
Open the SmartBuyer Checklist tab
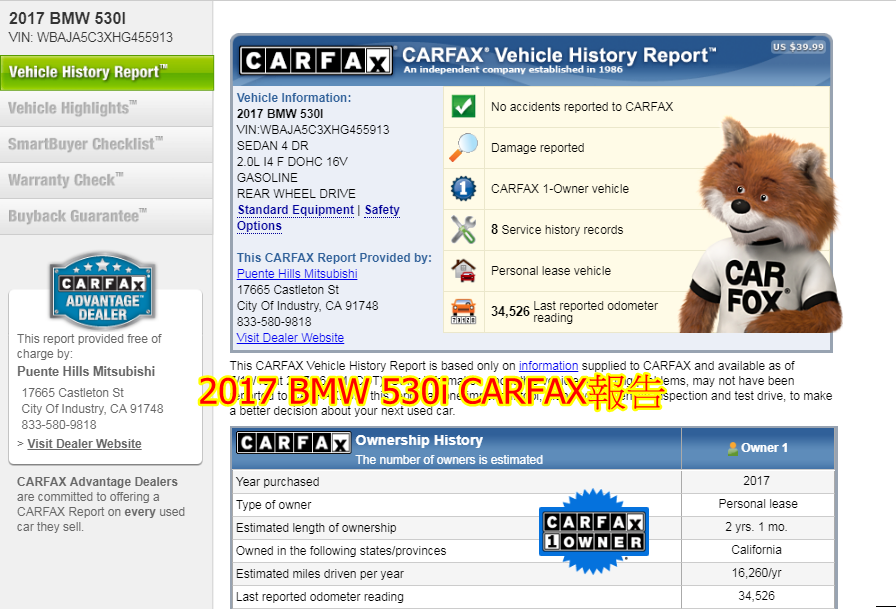(106, 145)
